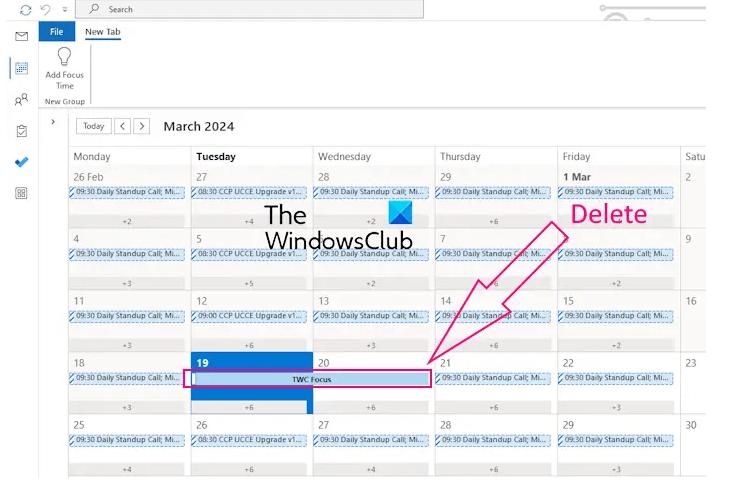The width and height of the screenshot is (732, 486).
Task: Open Daily Standup Call on March 11
Action: [127, 316]
